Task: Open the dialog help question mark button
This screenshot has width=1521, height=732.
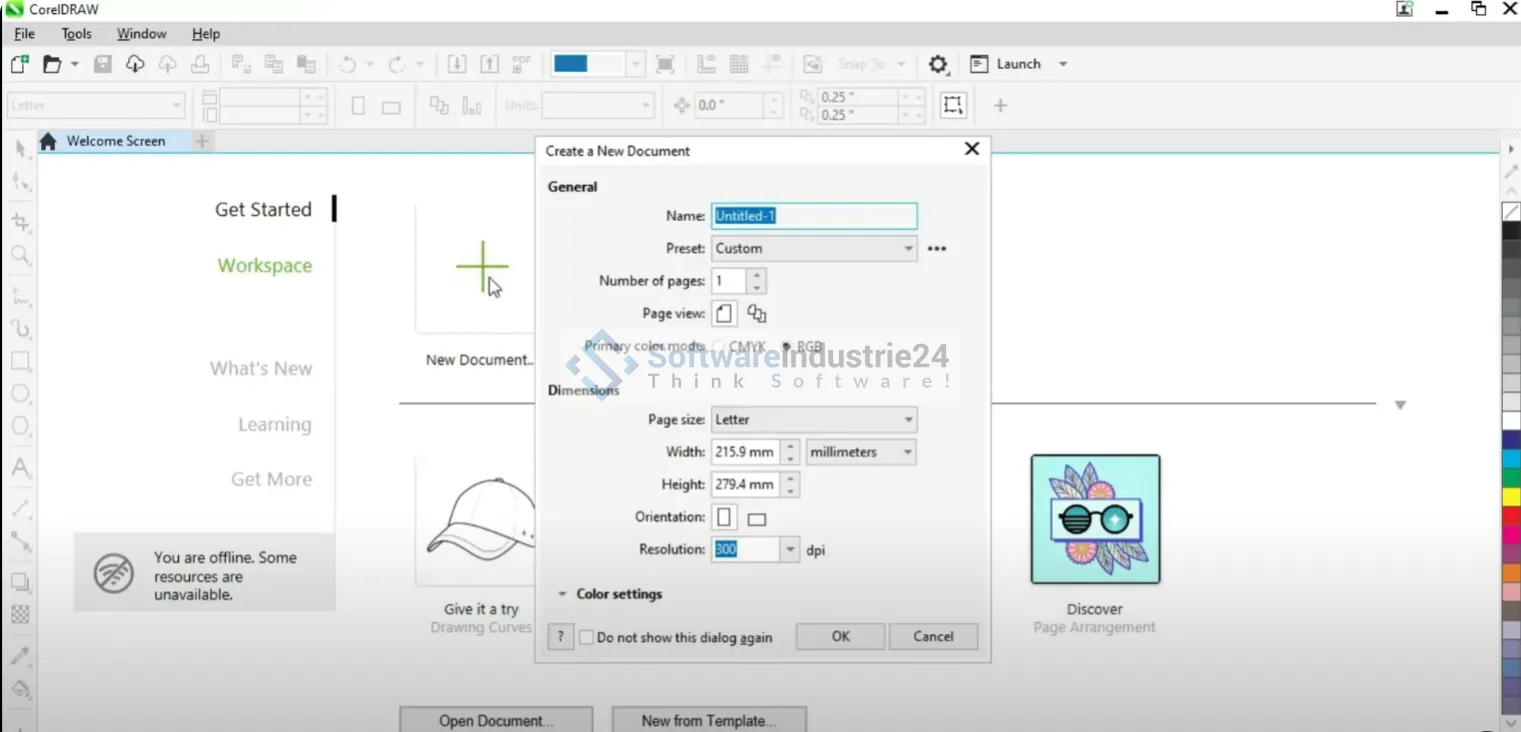Action: 561,637
